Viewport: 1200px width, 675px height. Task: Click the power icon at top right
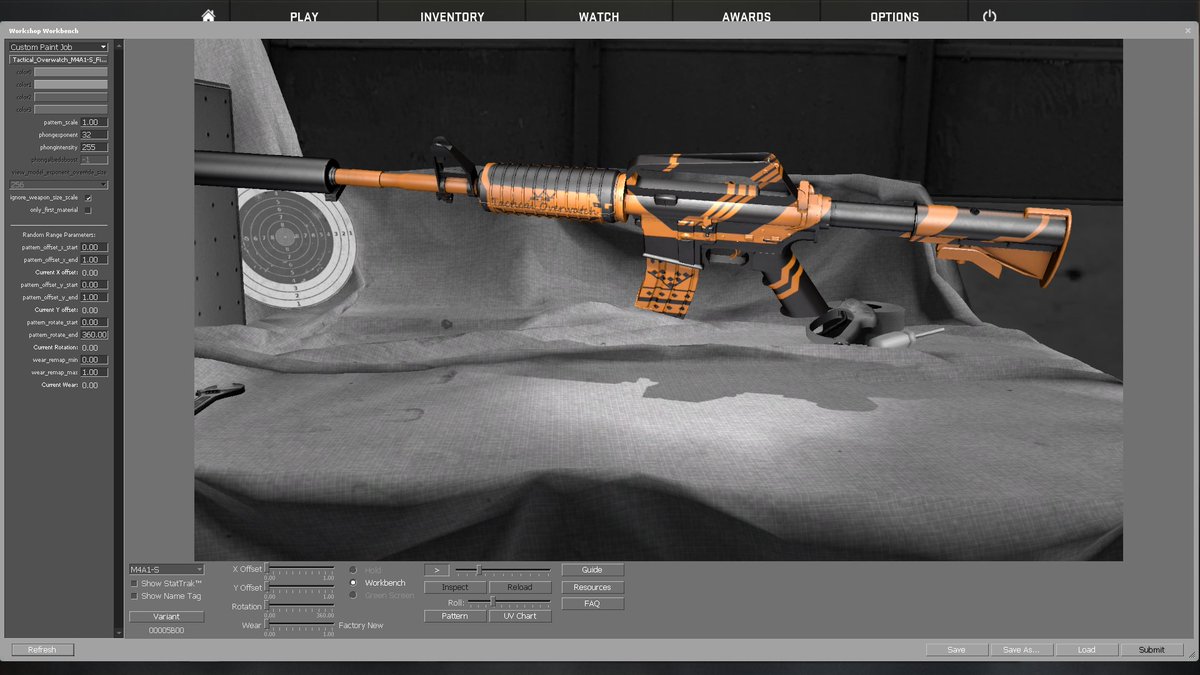click(x=989, y=15)
